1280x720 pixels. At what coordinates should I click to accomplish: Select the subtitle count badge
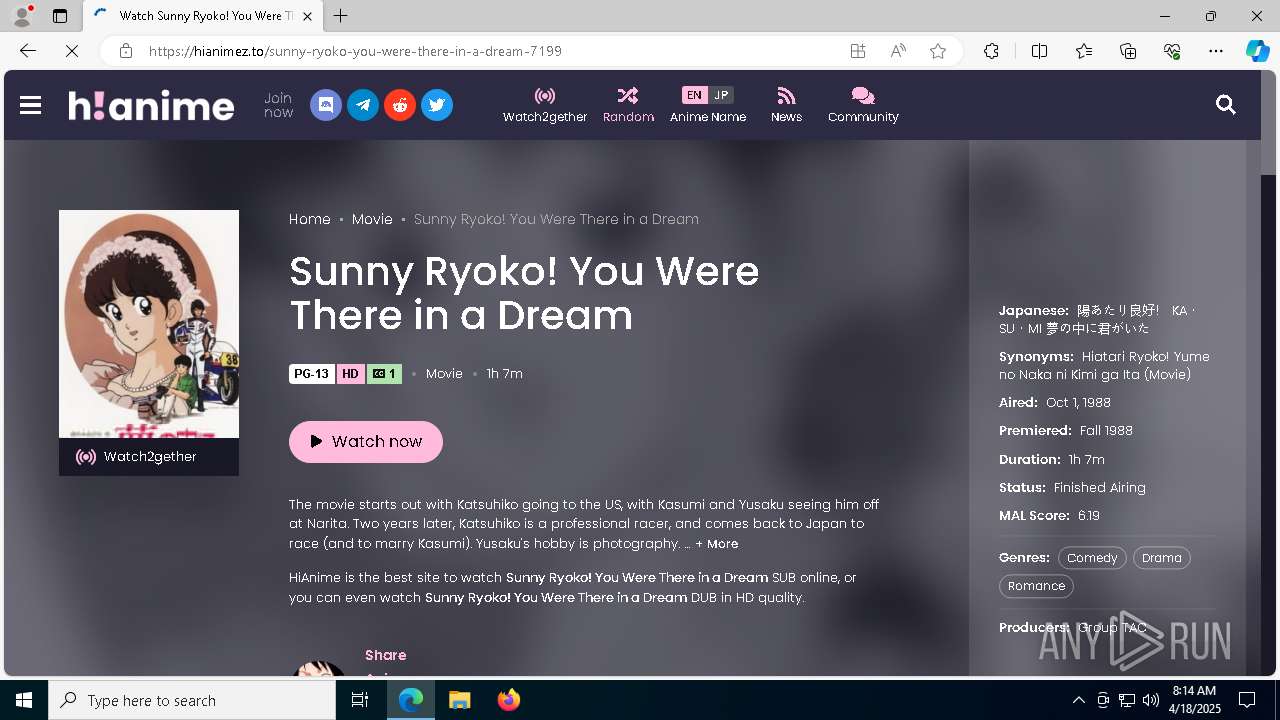384,374
